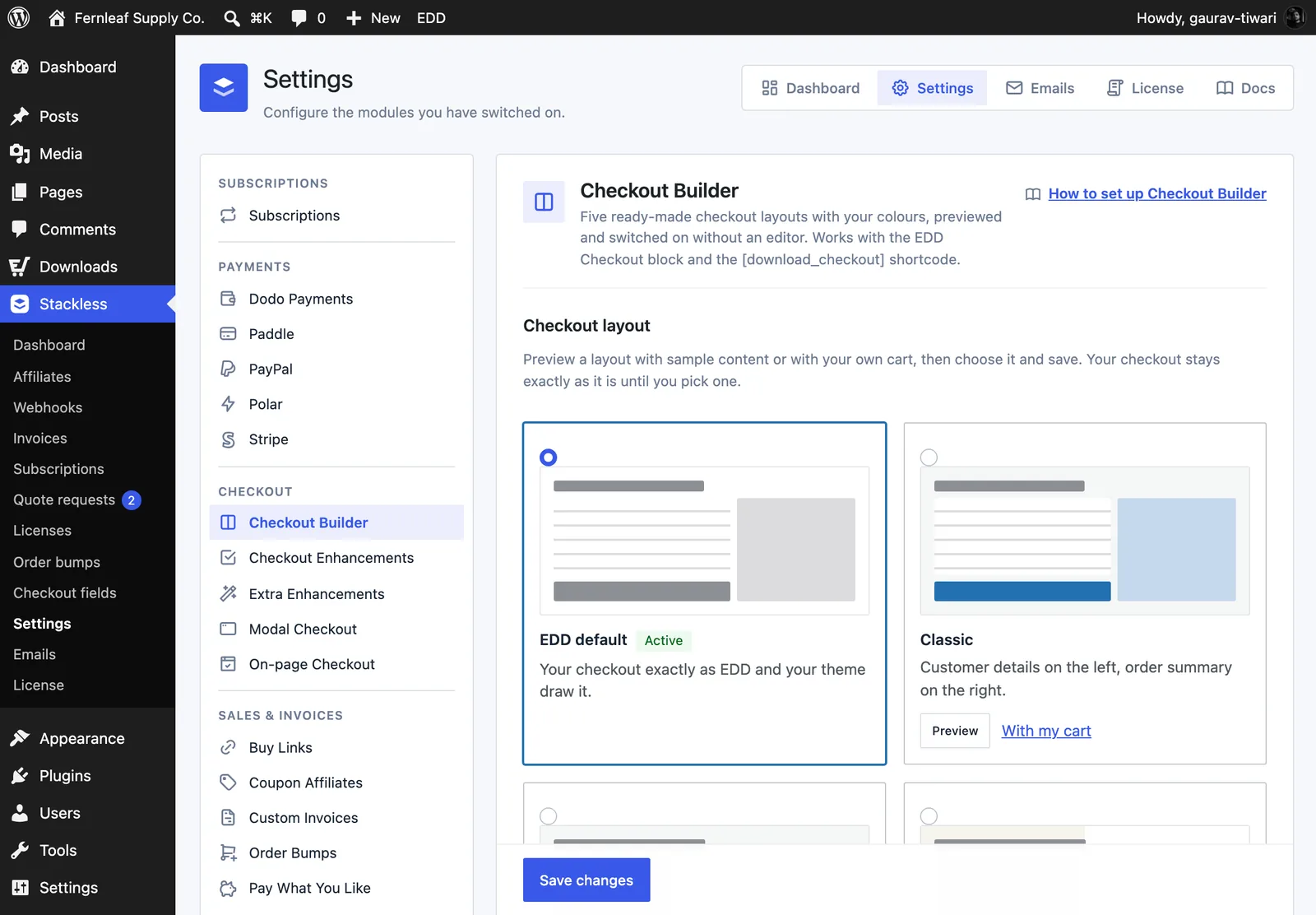Click the EDD default layout thumbnail
This screenshot has height=915, width=1316.
(704, 541)
